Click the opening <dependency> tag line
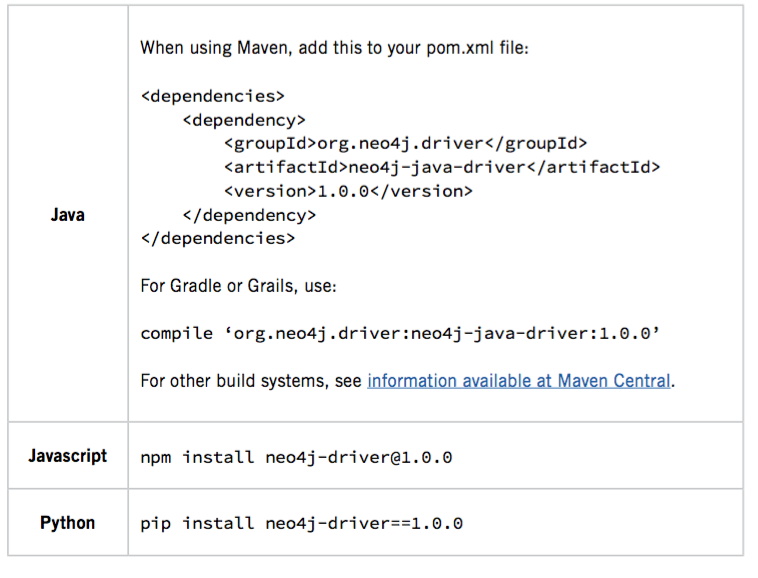Viewport: 758px width, 578px height. pos(244,120)
